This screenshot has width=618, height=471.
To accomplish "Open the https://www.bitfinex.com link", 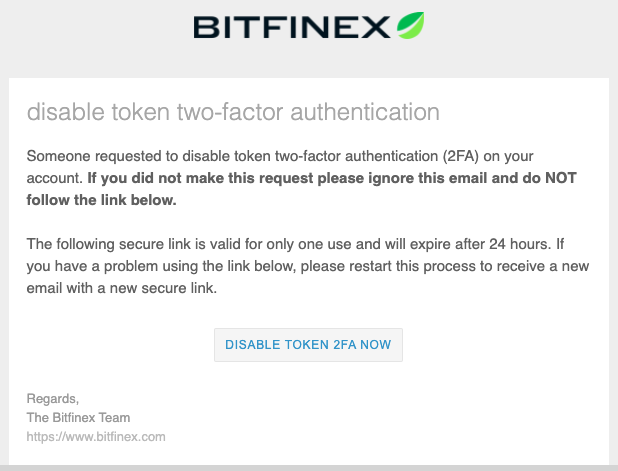I will [x=96, y=437].
